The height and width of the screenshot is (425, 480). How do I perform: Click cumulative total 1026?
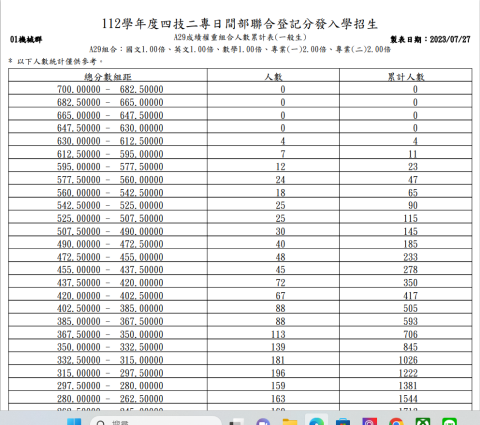408,360
